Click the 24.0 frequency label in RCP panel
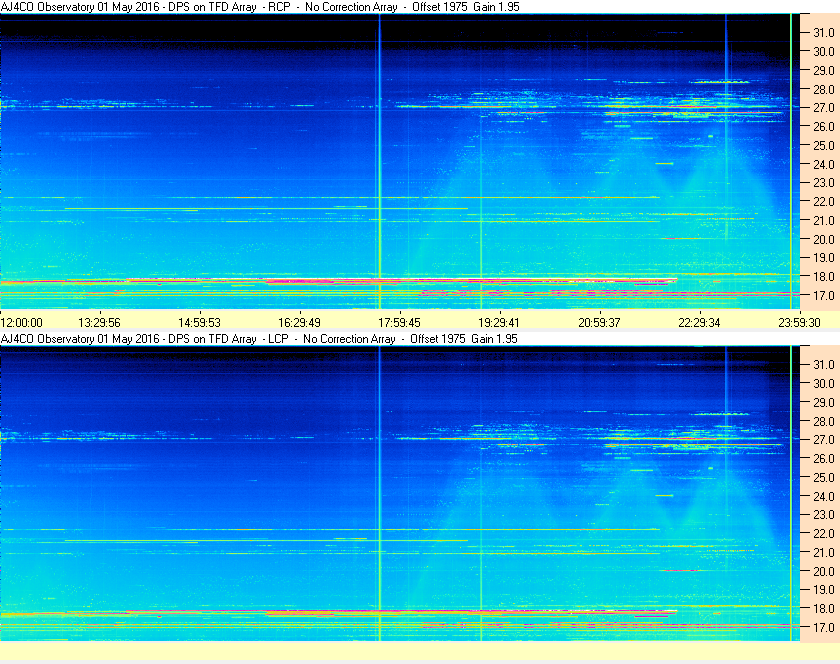The image size is (840, 664). pyautogui.click(x=824, y=164)
